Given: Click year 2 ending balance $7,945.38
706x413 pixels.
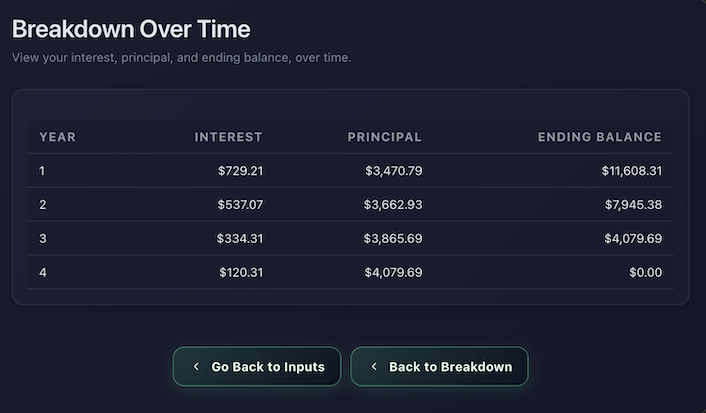Looking at the screenshot, I should 634,205.
